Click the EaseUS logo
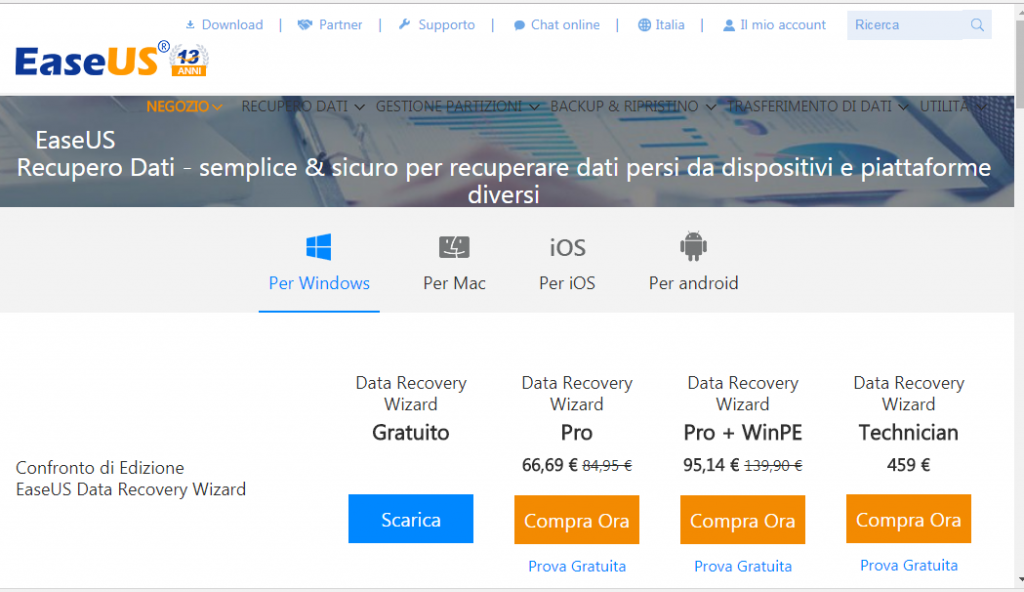The width and height of the screenshot is (1024, 592). click(x=93, y=60)
